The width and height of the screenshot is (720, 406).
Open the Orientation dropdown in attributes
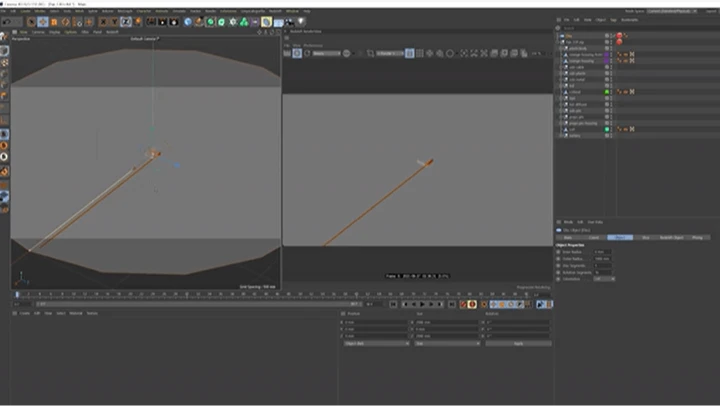point(604,279)
